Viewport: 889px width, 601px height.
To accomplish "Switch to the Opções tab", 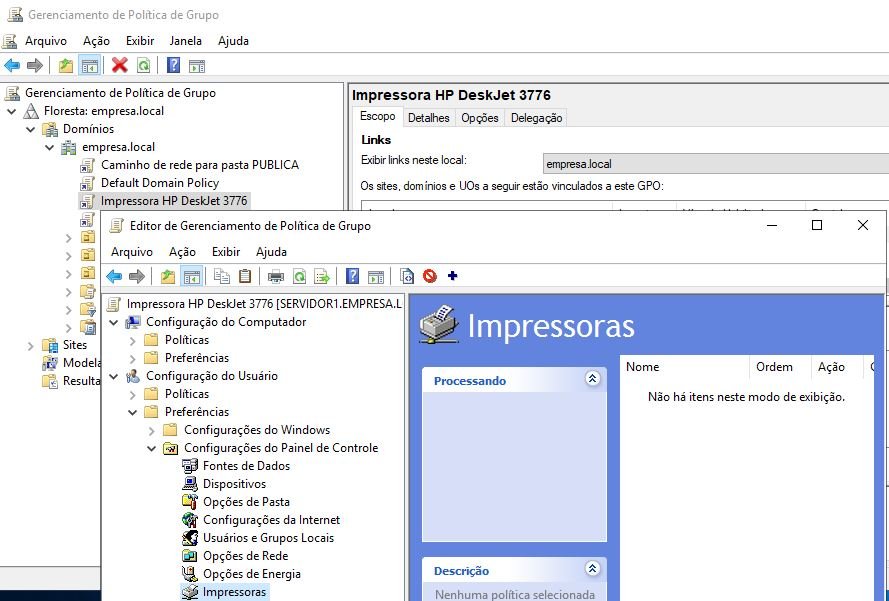I will point(480,118).
